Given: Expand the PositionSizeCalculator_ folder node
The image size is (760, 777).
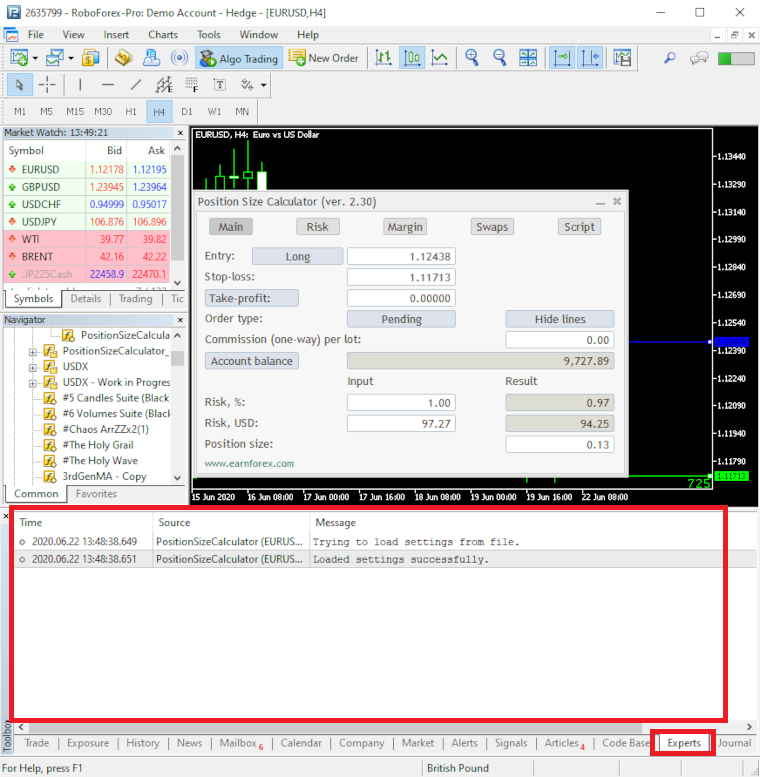Looking at the screenshot, I should click(x=33, y=352).
